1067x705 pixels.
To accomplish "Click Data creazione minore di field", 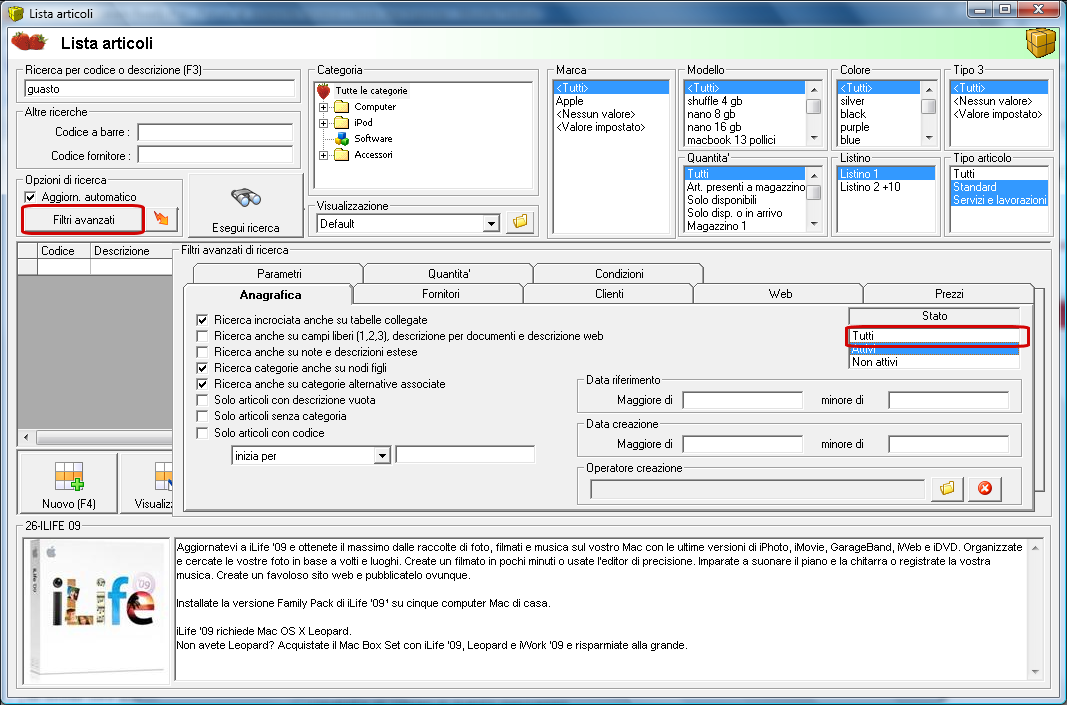I will (x=949, y=444).
